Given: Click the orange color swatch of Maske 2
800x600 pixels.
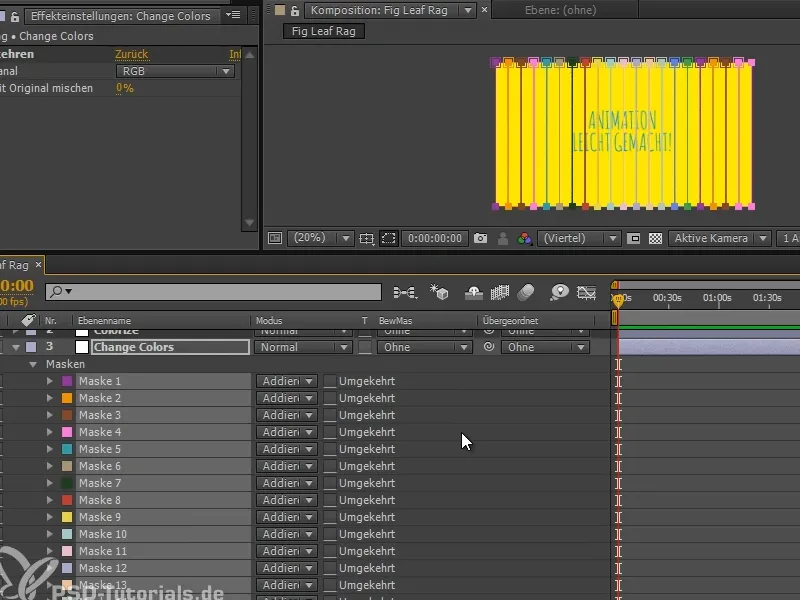Looking at the screenshot, I should 67,398.
